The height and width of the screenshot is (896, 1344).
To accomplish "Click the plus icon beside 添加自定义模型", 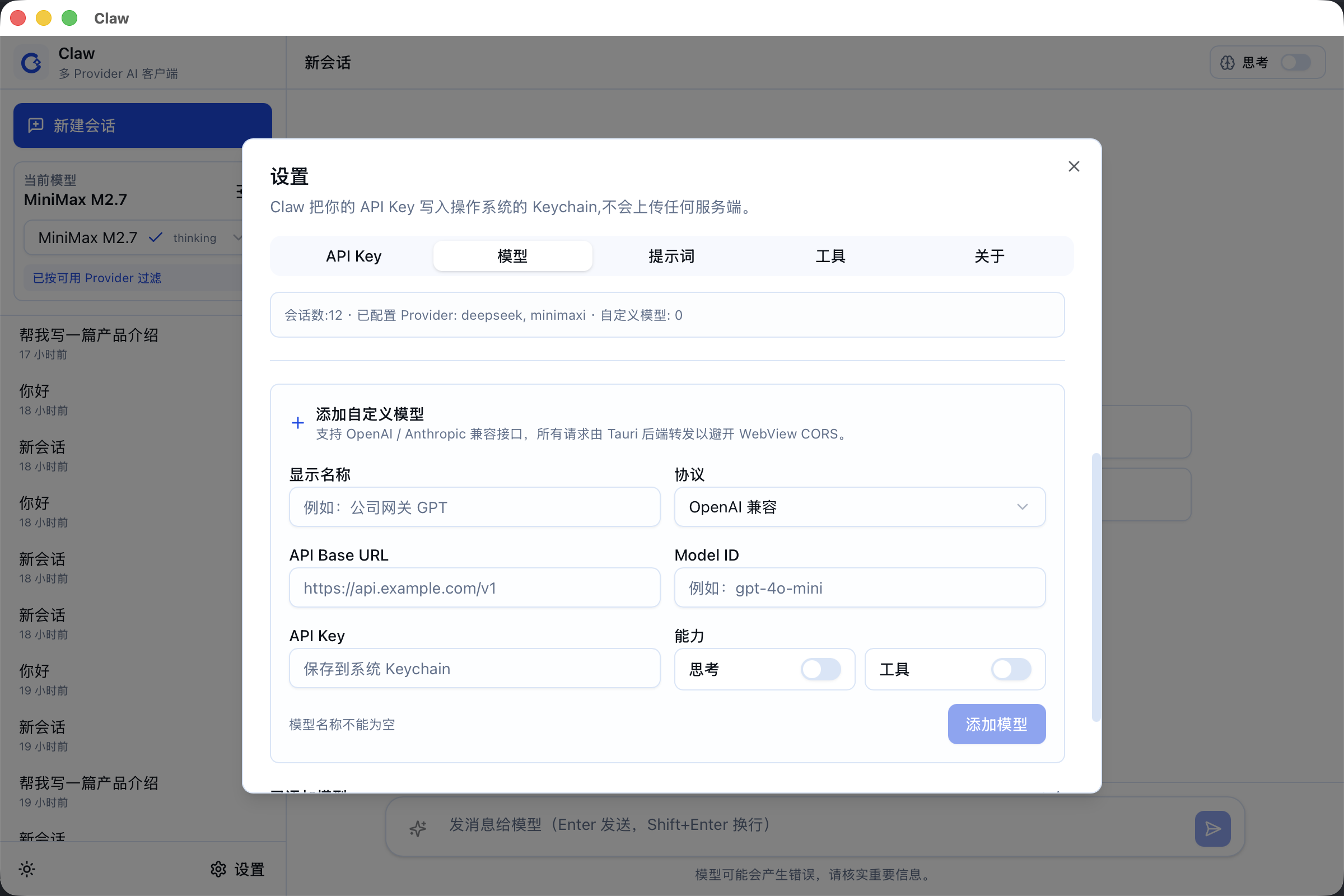I will 298,423.
